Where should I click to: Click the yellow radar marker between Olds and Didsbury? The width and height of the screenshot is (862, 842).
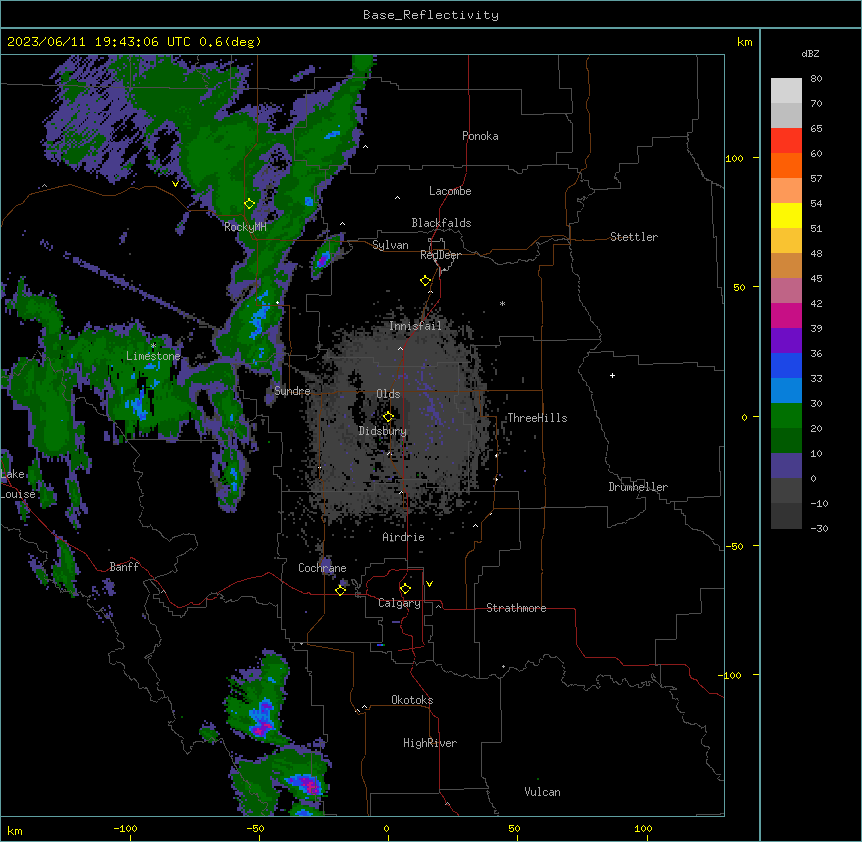point(389,416)
